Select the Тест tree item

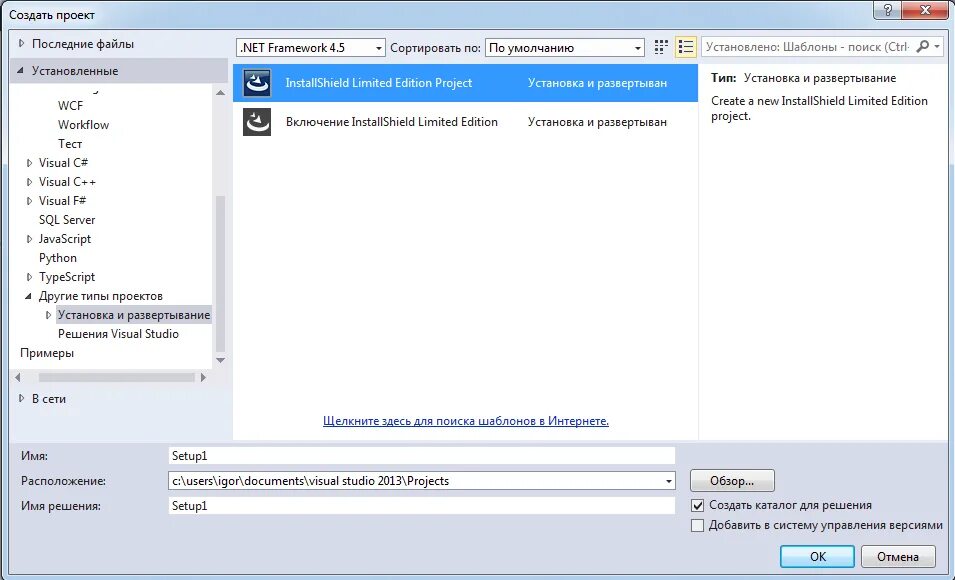pos(70,144)
